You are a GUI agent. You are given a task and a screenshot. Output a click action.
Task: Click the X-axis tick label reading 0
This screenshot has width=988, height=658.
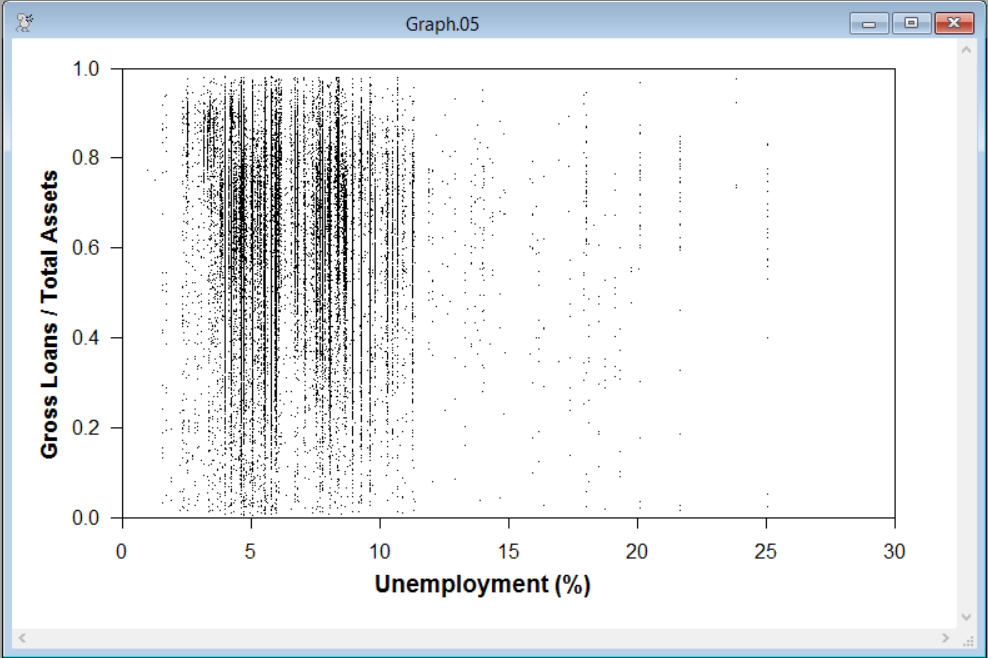pos(122,550)
